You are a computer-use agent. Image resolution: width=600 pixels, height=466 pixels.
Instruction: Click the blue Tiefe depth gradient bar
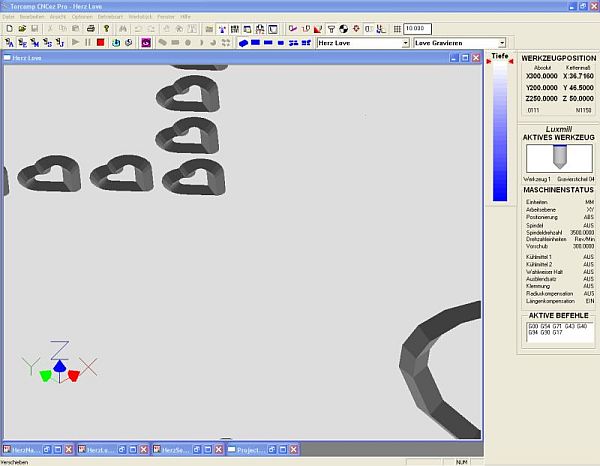[x=500, y=130]
